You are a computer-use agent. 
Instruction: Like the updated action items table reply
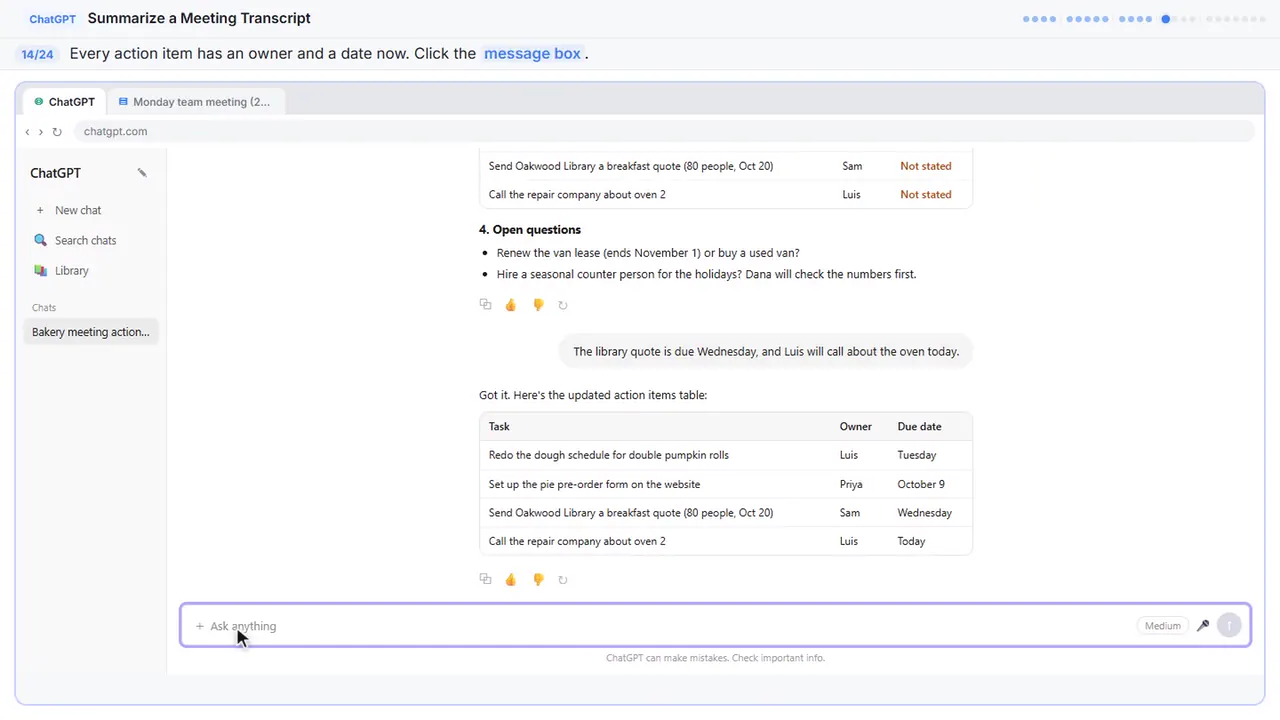pos(511,579)
